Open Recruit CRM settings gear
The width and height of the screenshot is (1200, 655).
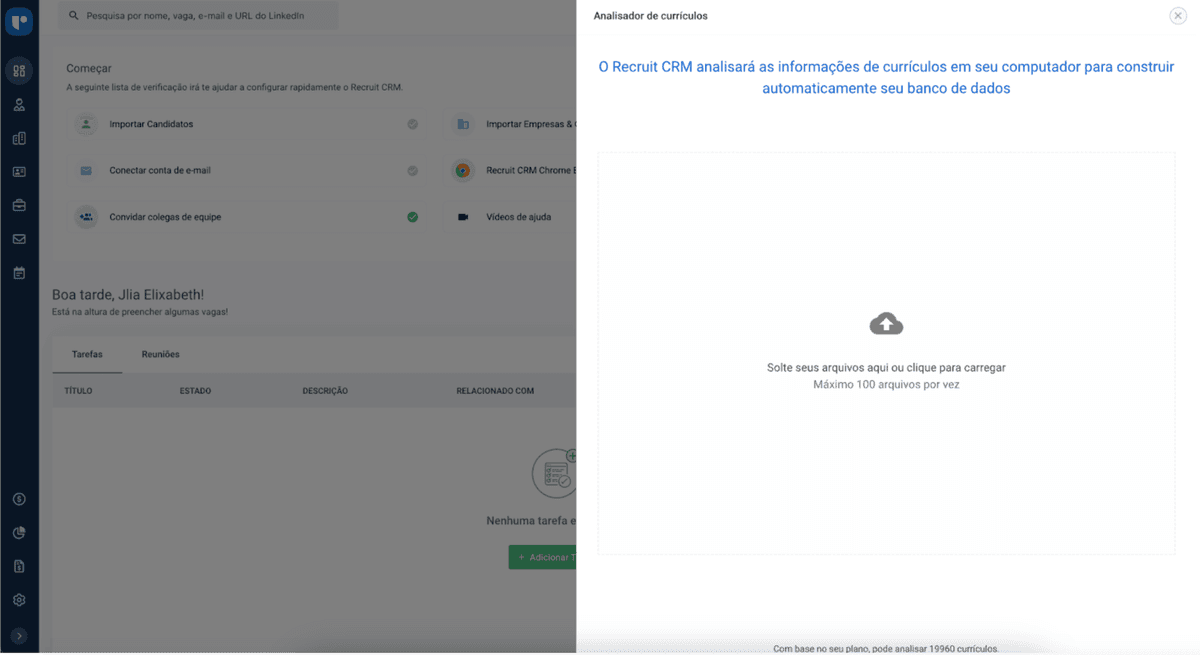[x=19, y=599]
